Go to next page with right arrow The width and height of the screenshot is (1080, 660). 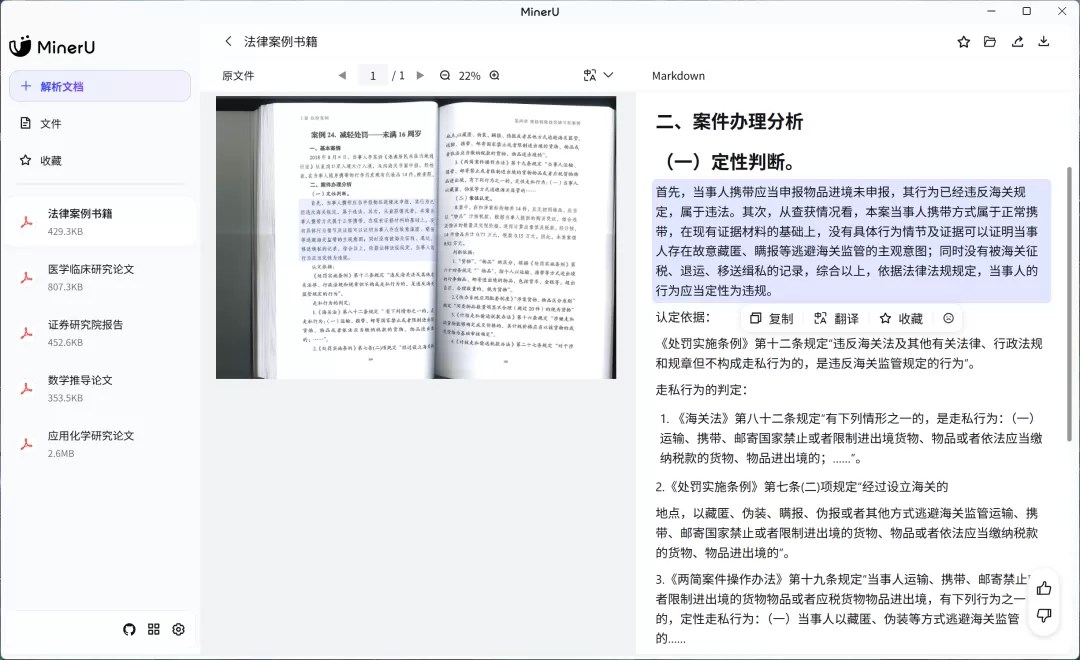[x=420, y=76]
